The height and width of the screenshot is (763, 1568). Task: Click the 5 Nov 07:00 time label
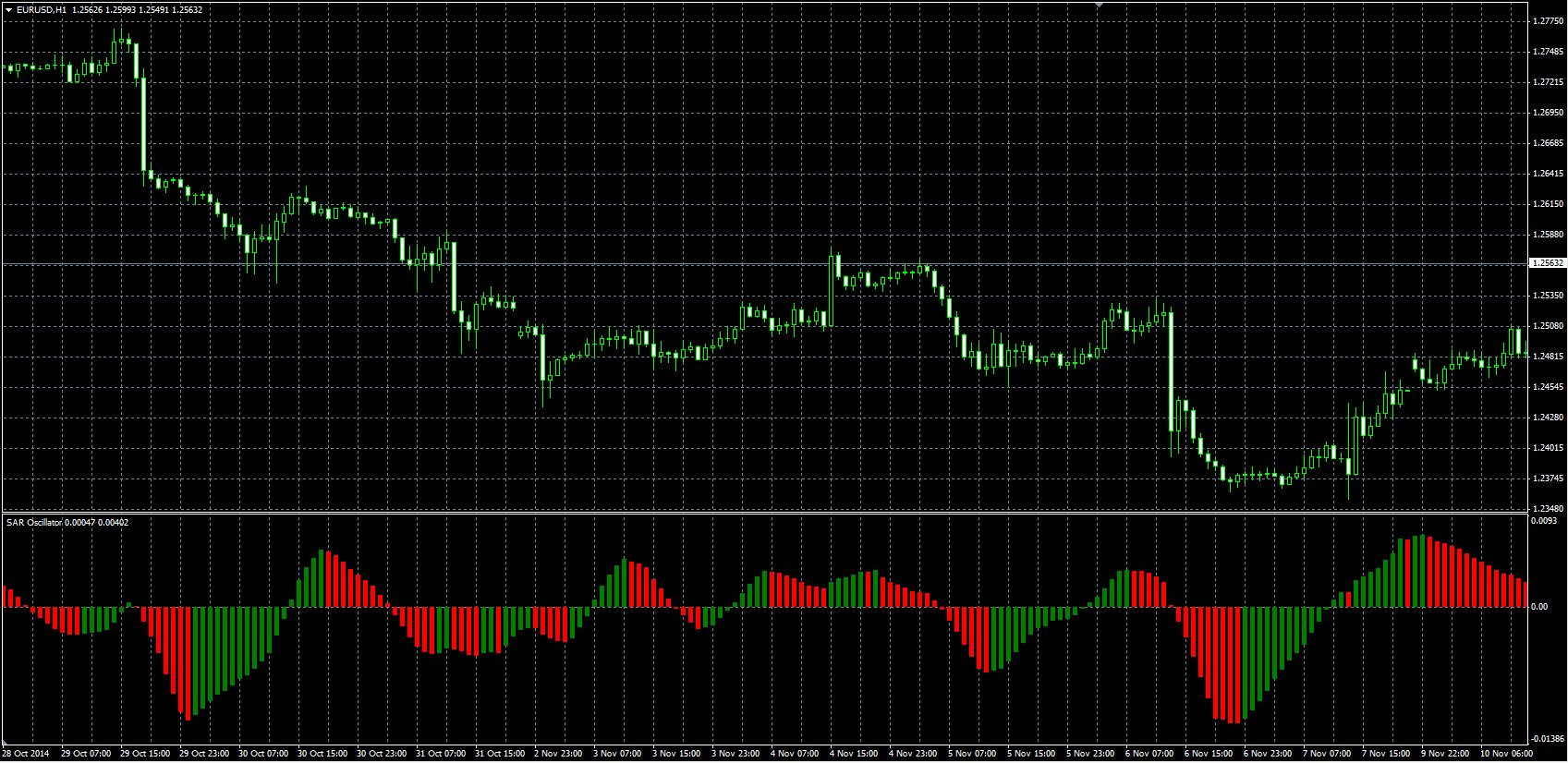click(x=972, y=754)
